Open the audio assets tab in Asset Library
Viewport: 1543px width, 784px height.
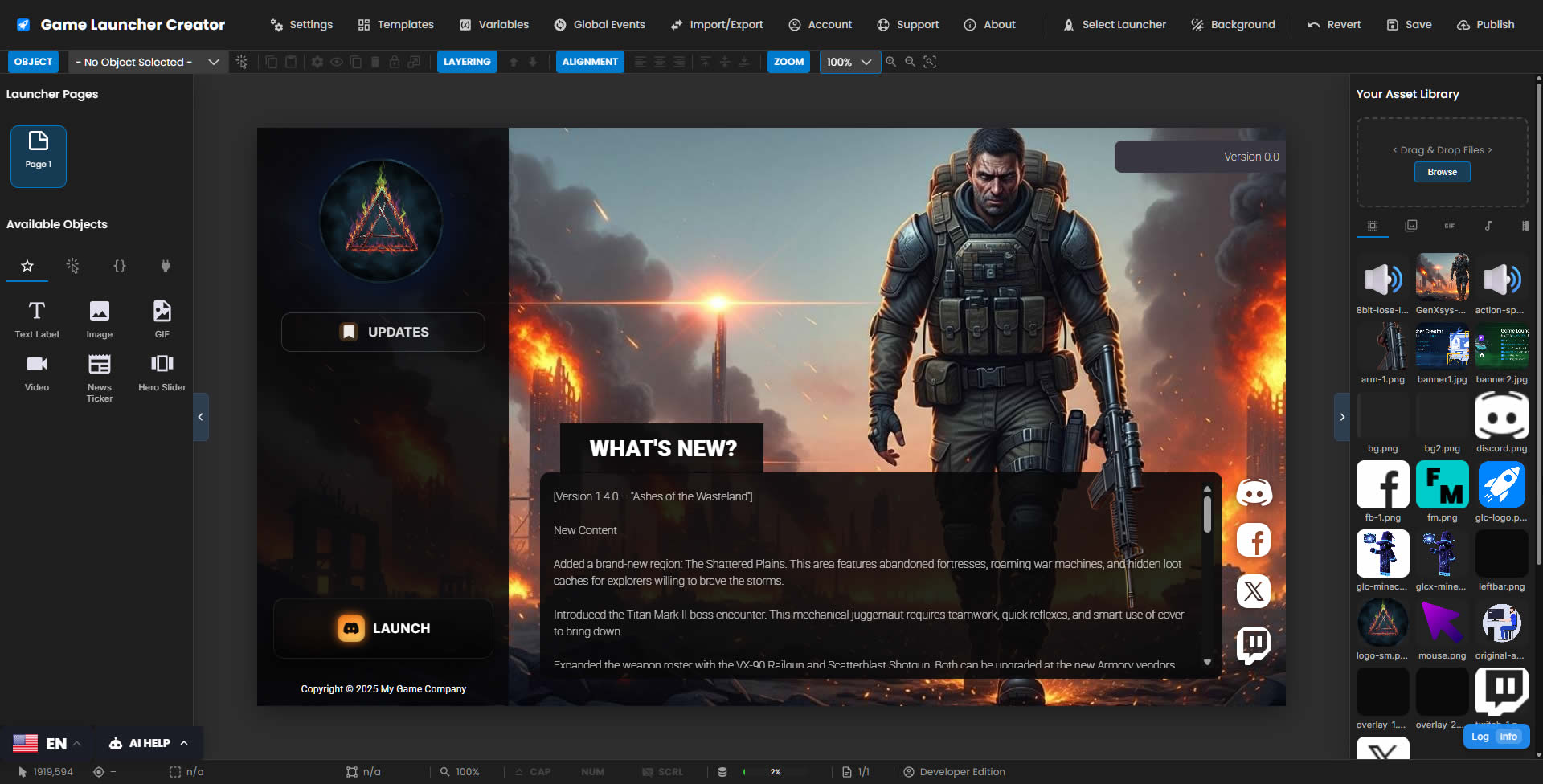pyautogui.click(x=1489, y=226)
